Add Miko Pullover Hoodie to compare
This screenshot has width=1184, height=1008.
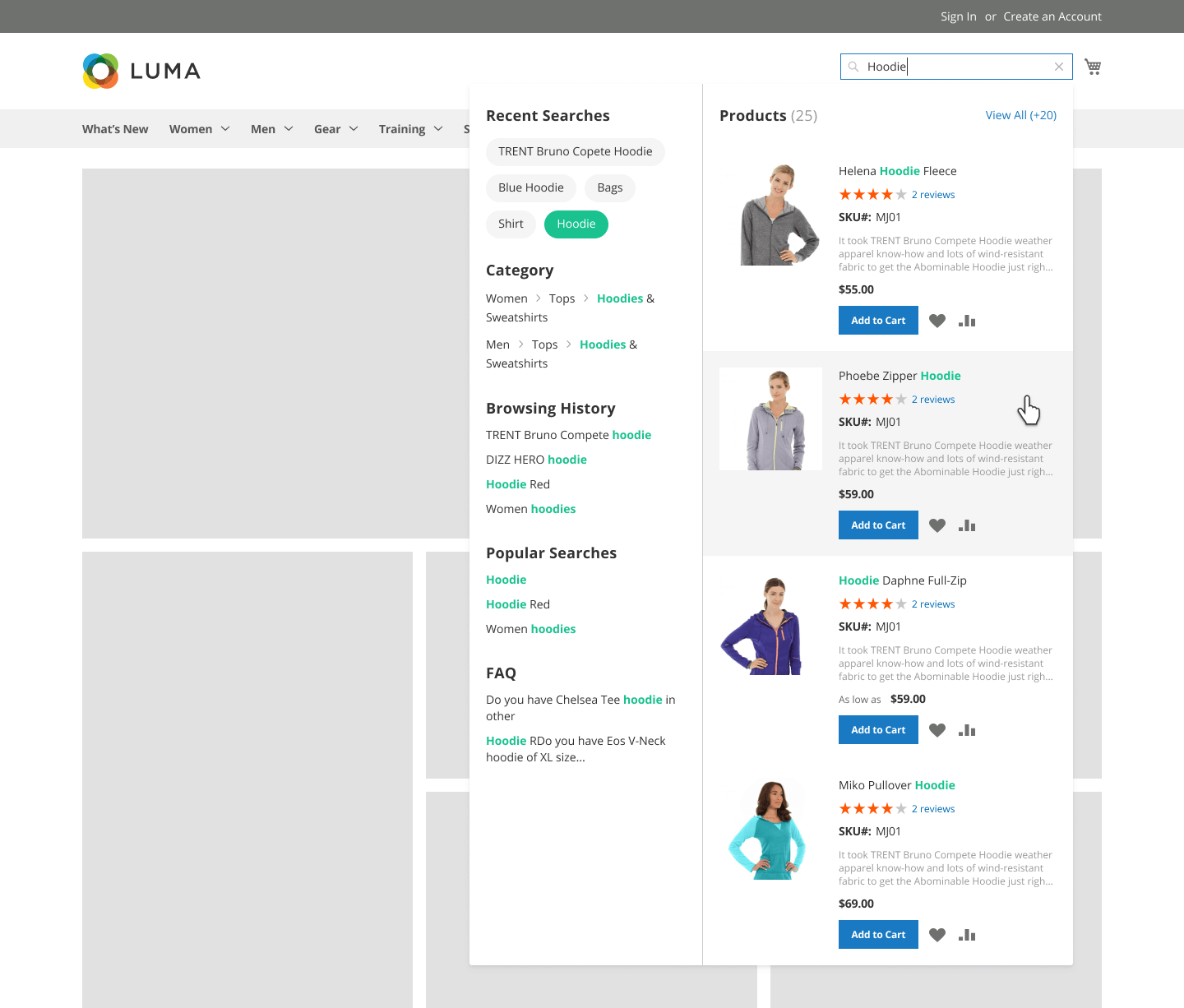967,935
